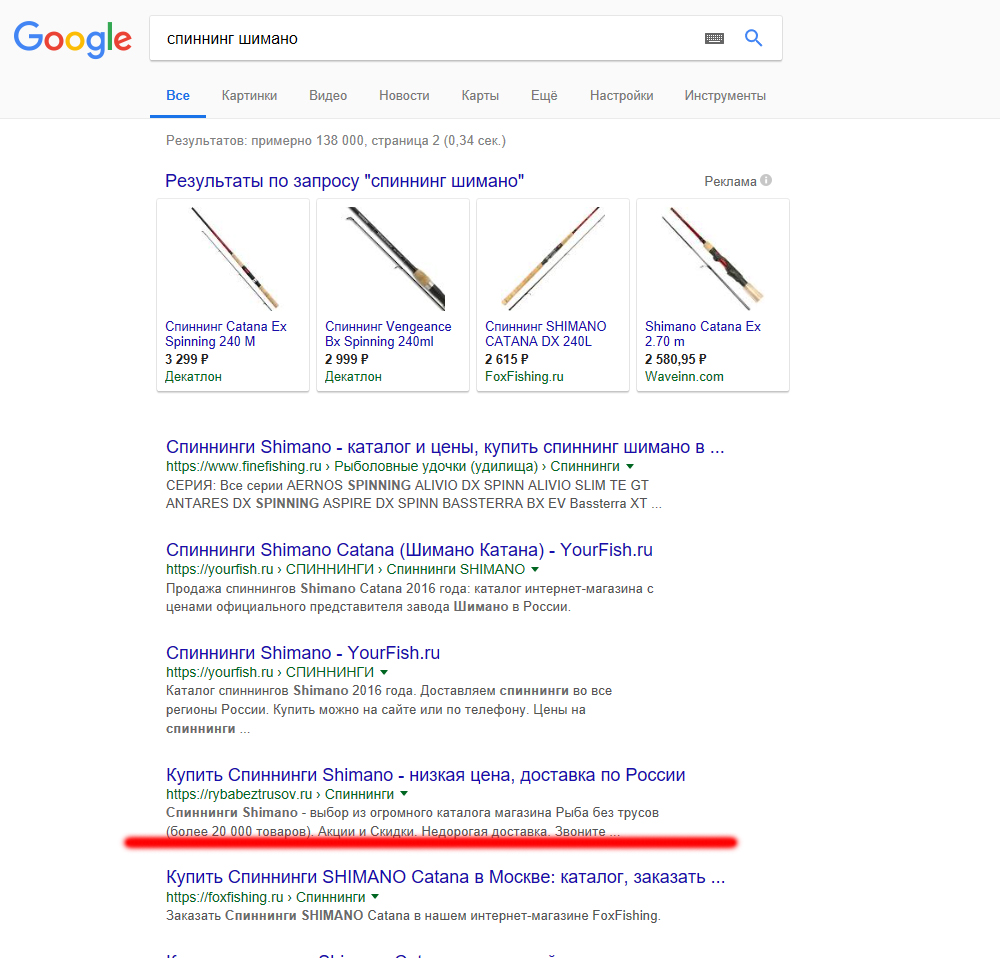Click the Google logo
The image size is (1000, 958).
tap(73, 39)
